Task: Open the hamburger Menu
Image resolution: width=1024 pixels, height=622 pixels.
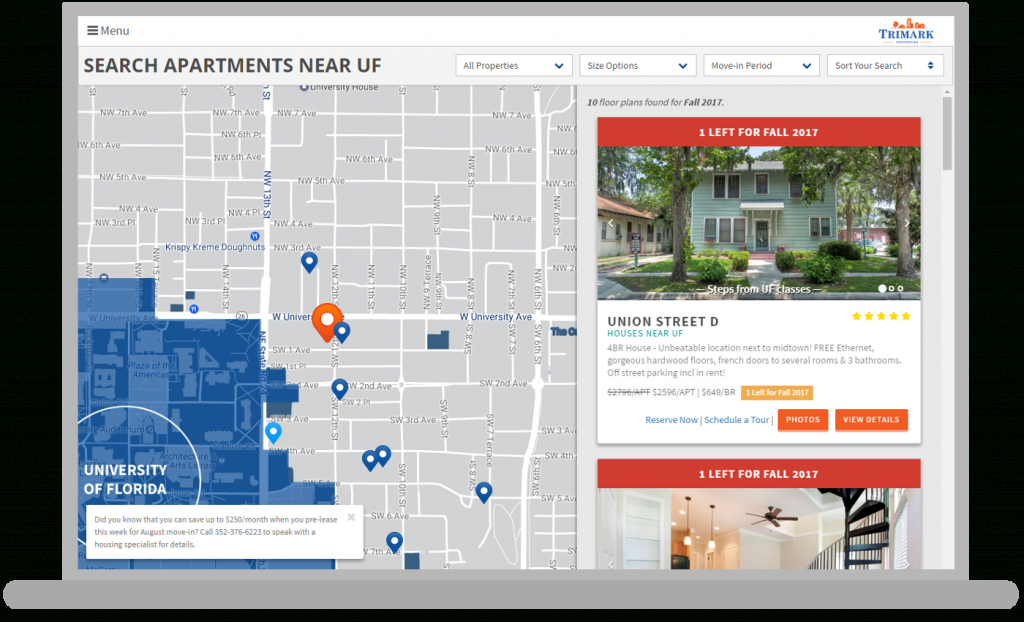Action: 108,31
